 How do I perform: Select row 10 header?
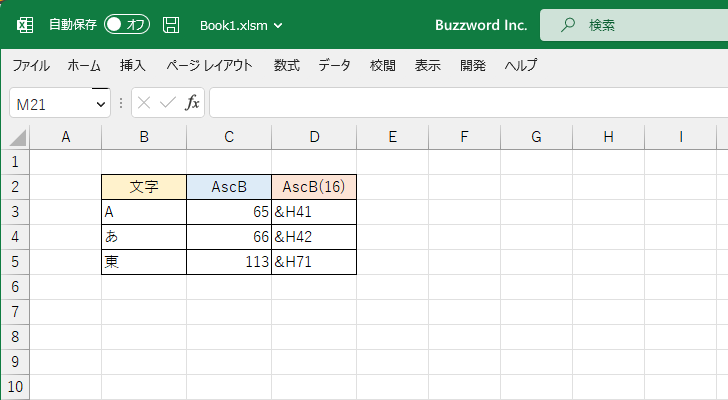[x=15, y=387]
